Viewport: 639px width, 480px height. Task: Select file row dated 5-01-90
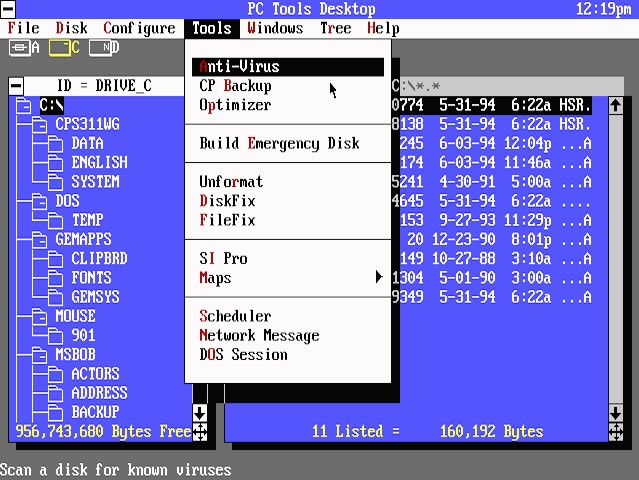(x=491, y=277)
